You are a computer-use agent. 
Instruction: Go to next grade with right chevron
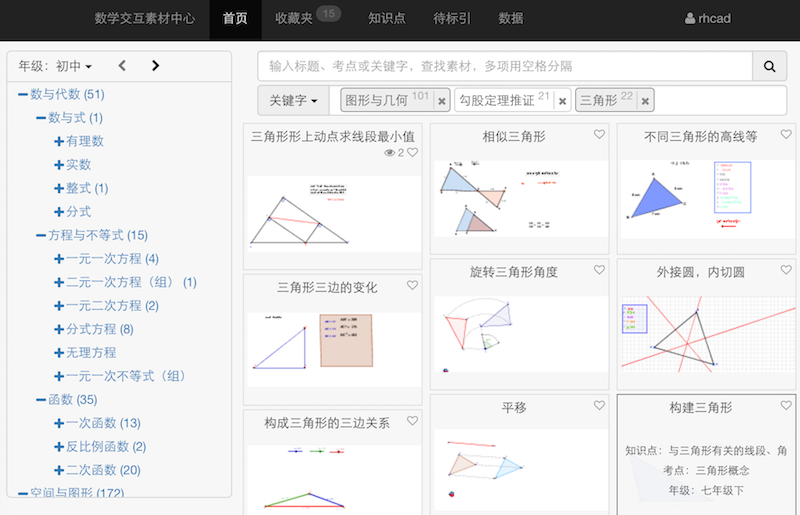[x=155, y=66]
